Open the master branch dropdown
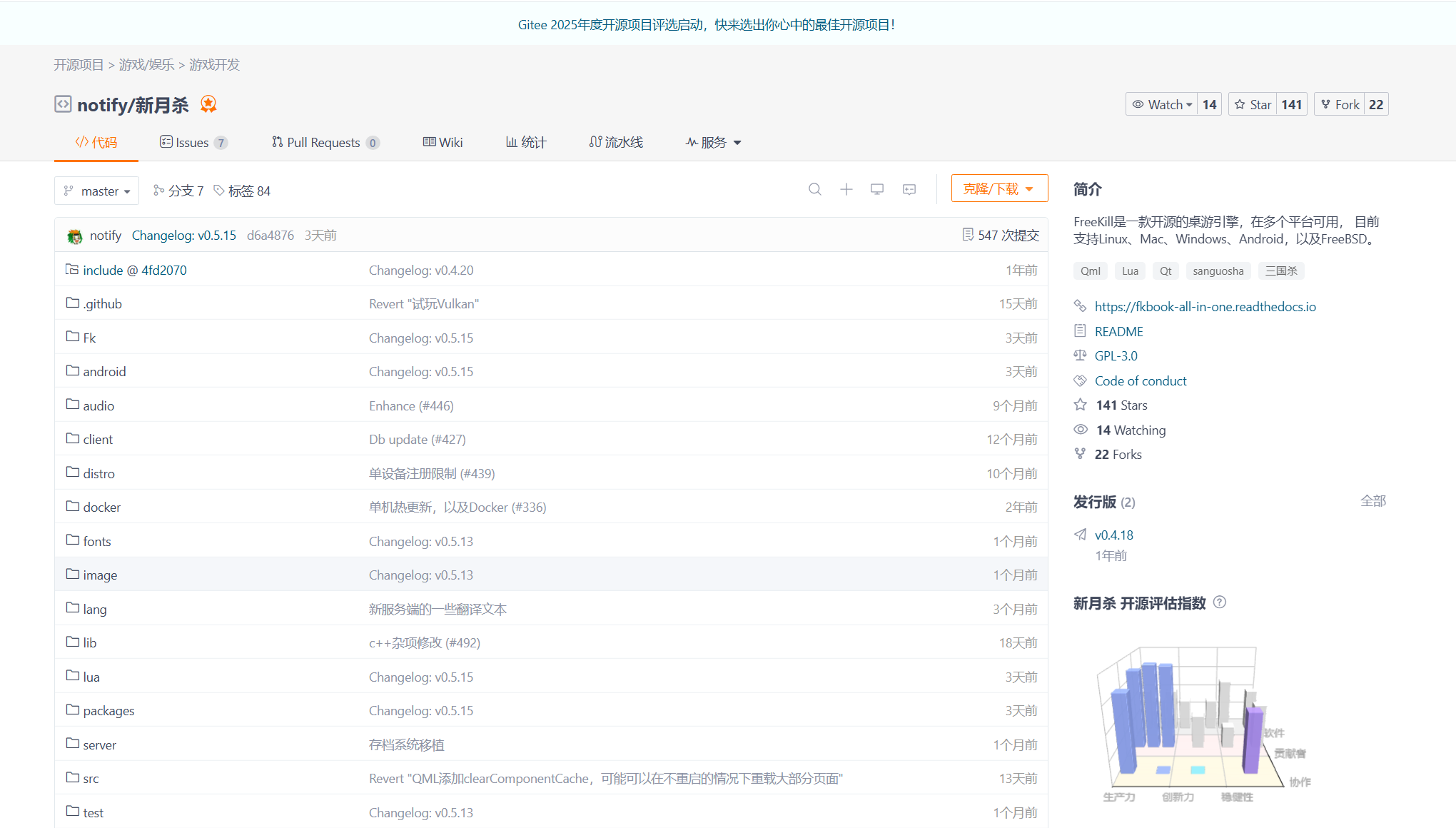 pyautogui.click(x=96, y=191)
